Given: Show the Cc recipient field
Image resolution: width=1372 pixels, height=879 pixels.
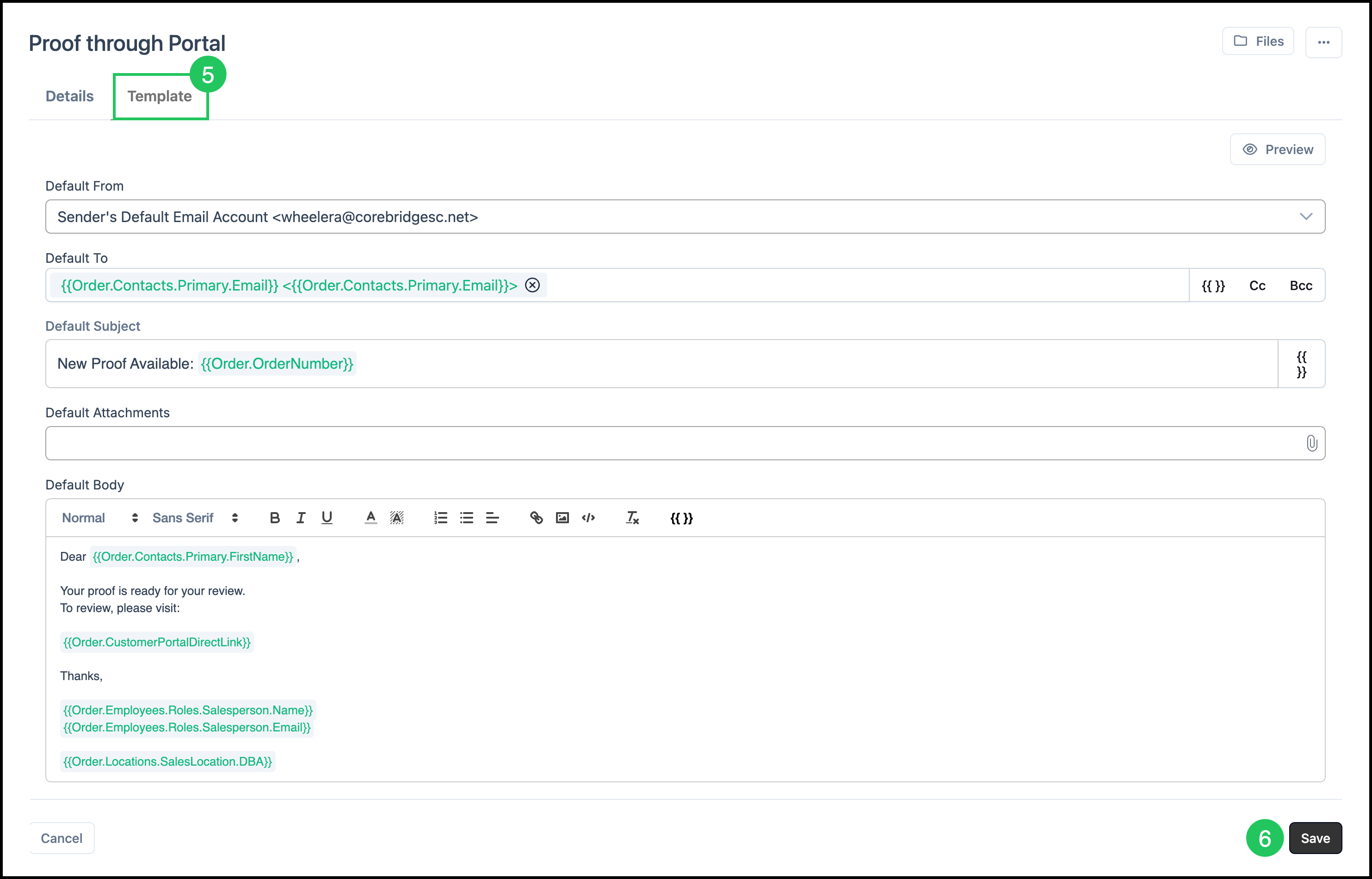Looking at the screenshot, I should click(x=1257, y=285).
